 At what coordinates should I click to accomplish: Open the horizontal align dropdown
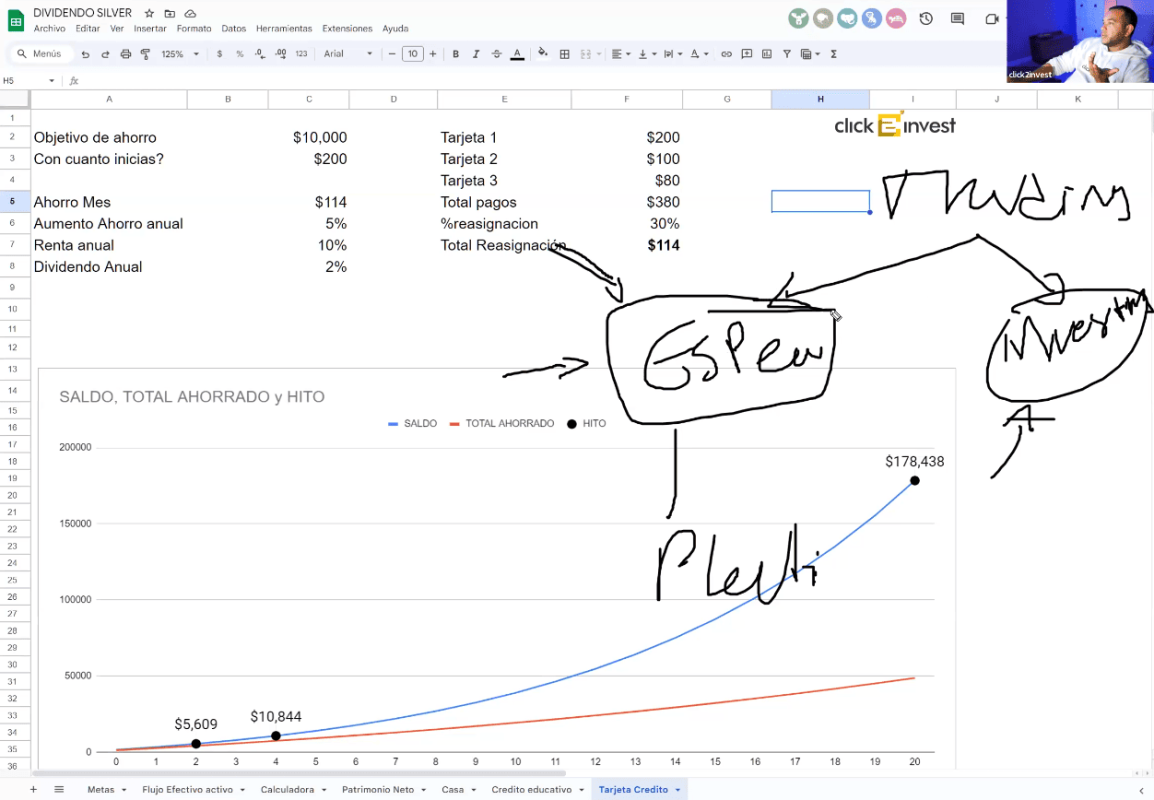click(x=621, y=54)
